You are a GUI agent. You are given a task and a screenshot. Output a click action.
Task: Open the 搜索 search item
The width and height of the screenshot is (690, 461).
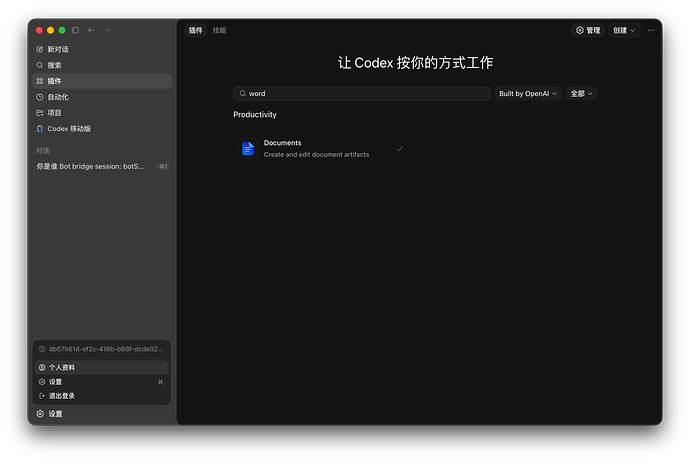tap(102, 65)
